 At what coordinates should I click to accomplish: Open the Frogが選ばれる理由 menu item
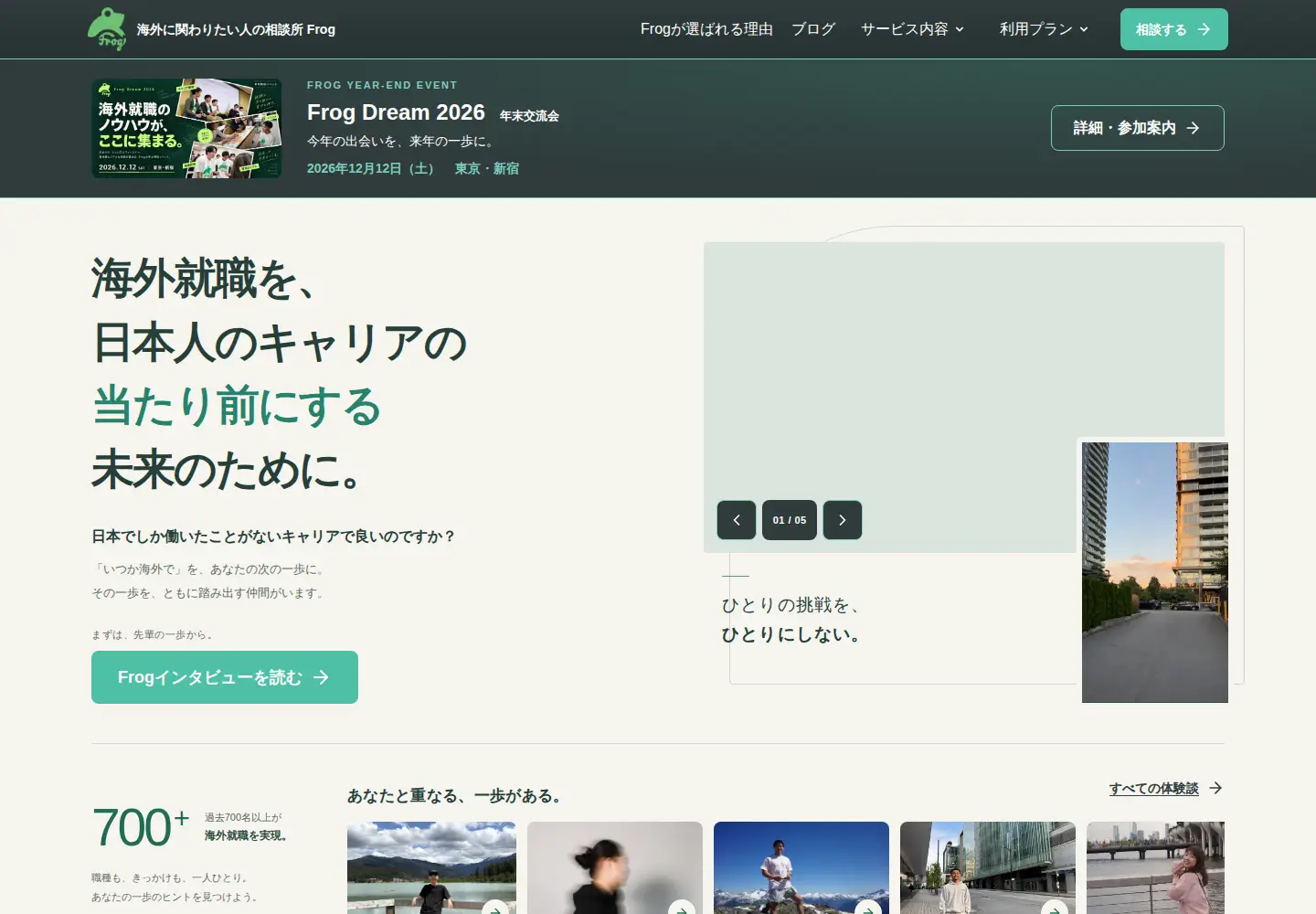click(x=706, y=29)
